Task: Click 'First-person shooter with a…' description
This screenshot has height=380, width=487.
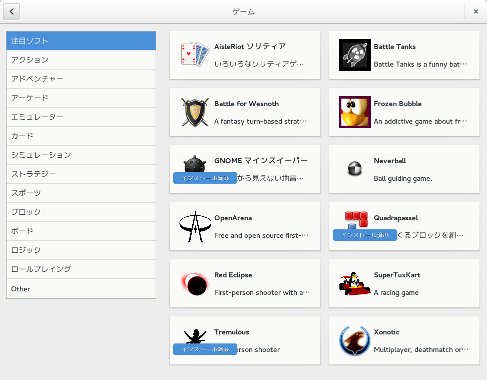Action: (262, 293)
